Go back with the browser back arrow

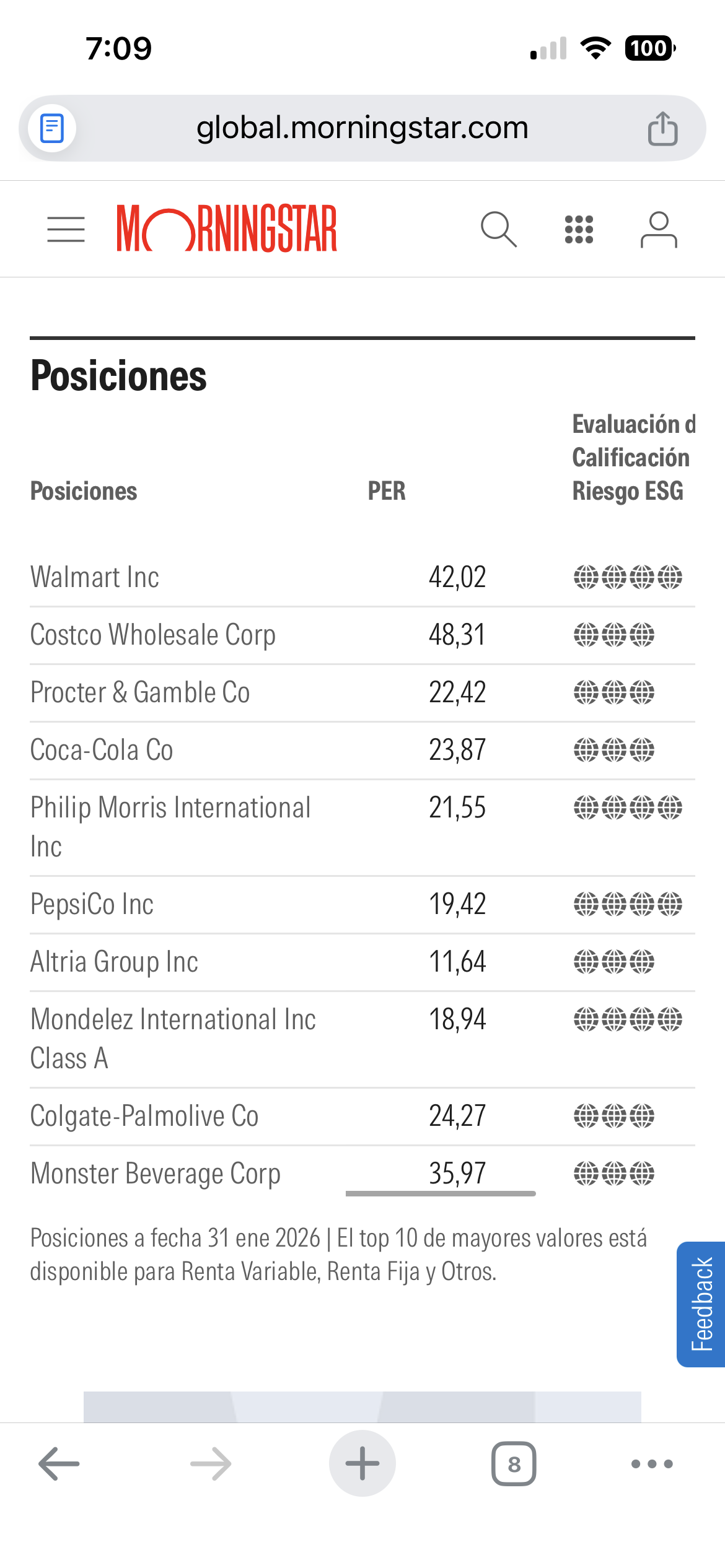[x=59, y=1464]
